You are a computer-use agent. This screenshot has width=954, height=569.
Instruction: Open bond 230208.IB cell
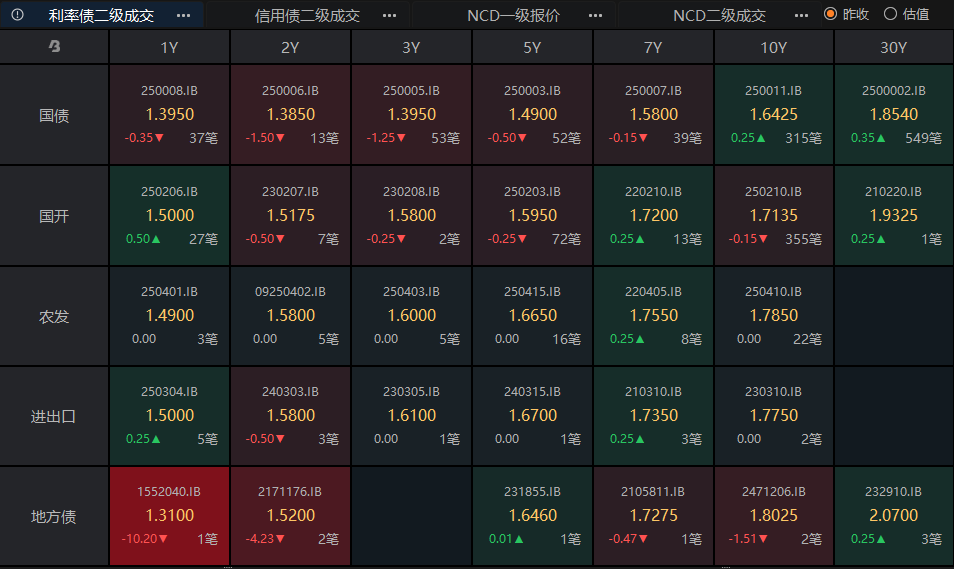click(x=411, y=216)
